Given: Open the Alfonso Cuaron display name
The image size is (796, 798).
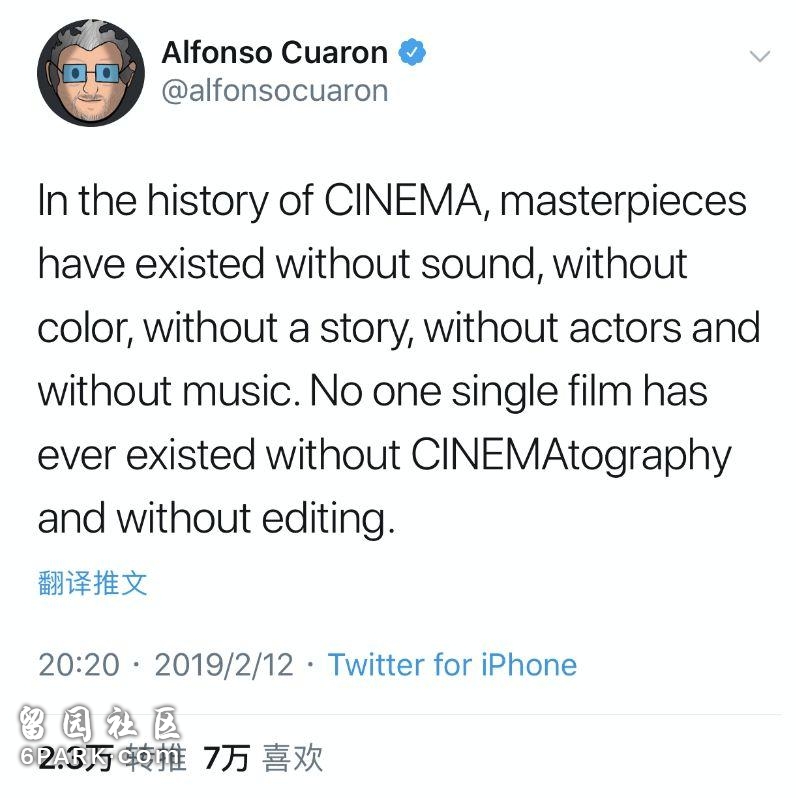Looking at the screenshot, I should point(275,52).
